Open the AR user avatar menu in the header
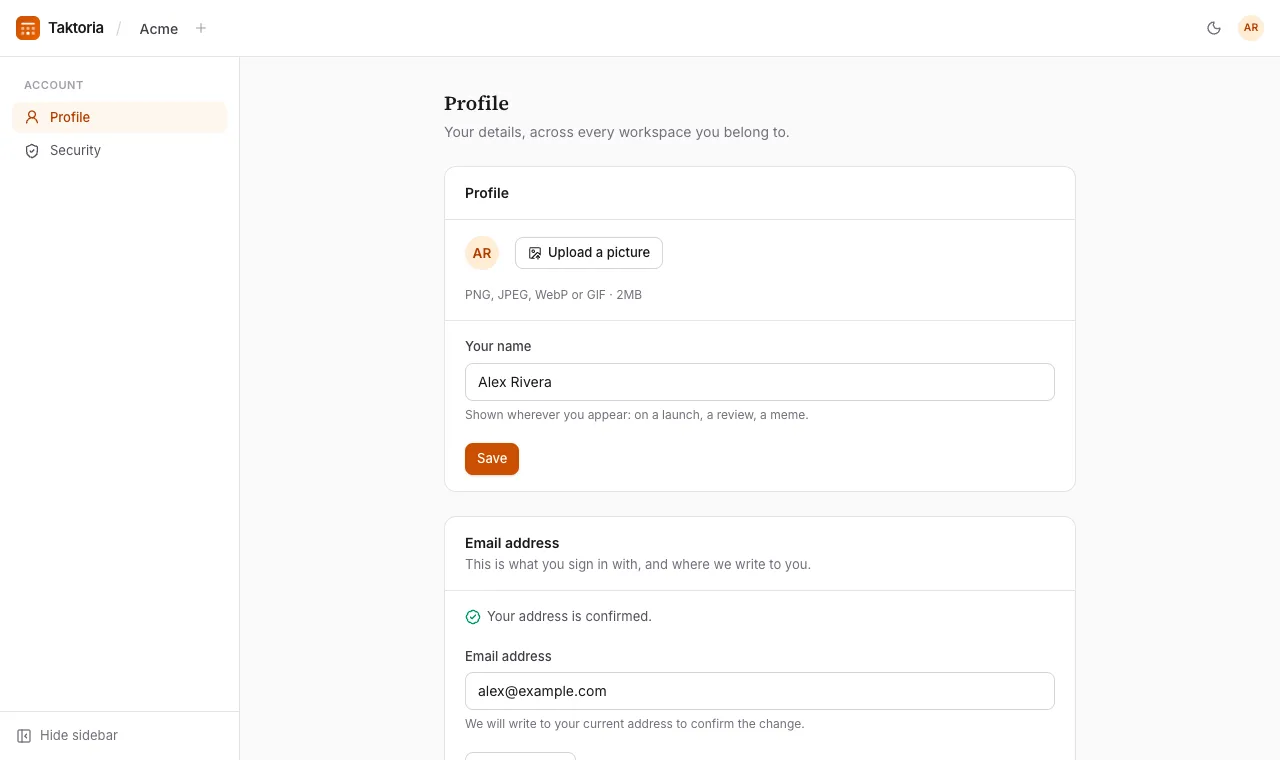This screenshot has height=760, width=1280. [x=1251, y=28]
